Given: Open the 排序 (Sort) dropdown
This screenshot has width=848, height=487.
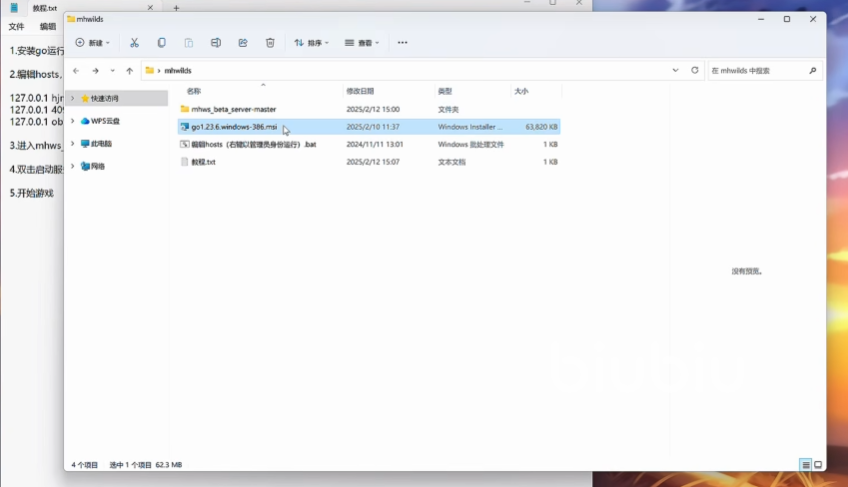Looking at the screenshot, I should (x=311, y=43).
